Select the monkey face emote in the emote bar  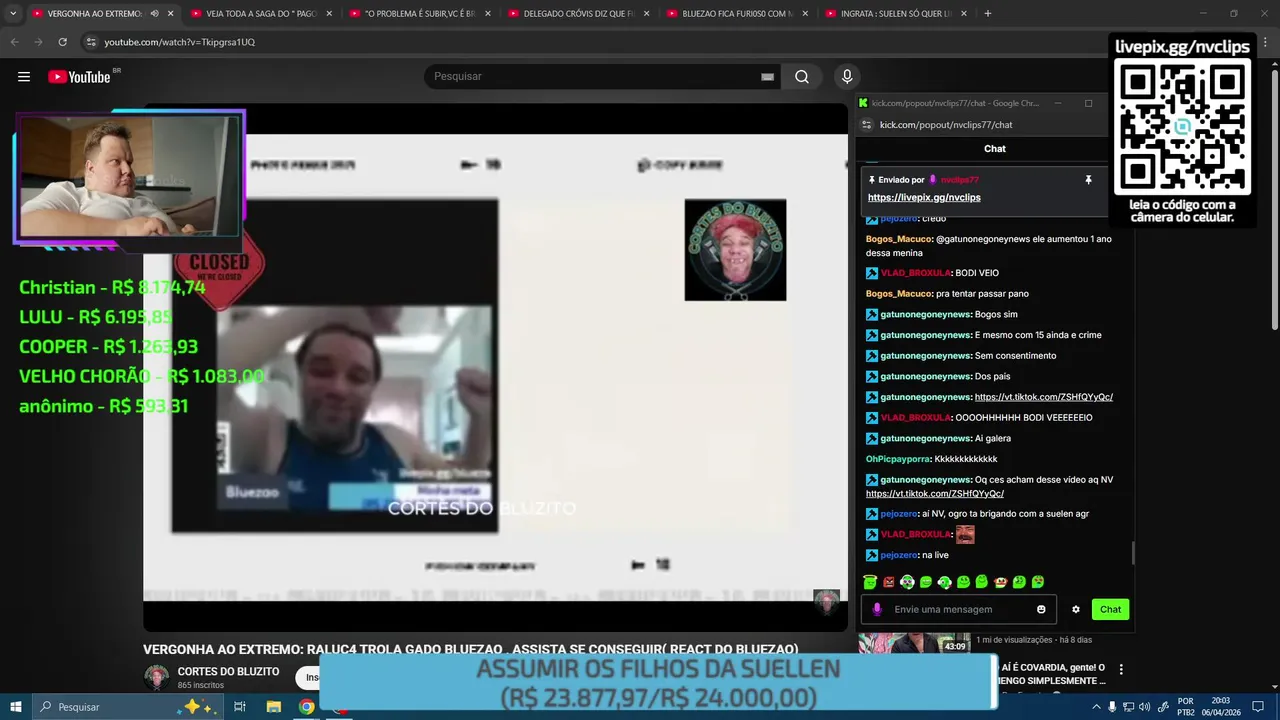tap(1000, 582)
